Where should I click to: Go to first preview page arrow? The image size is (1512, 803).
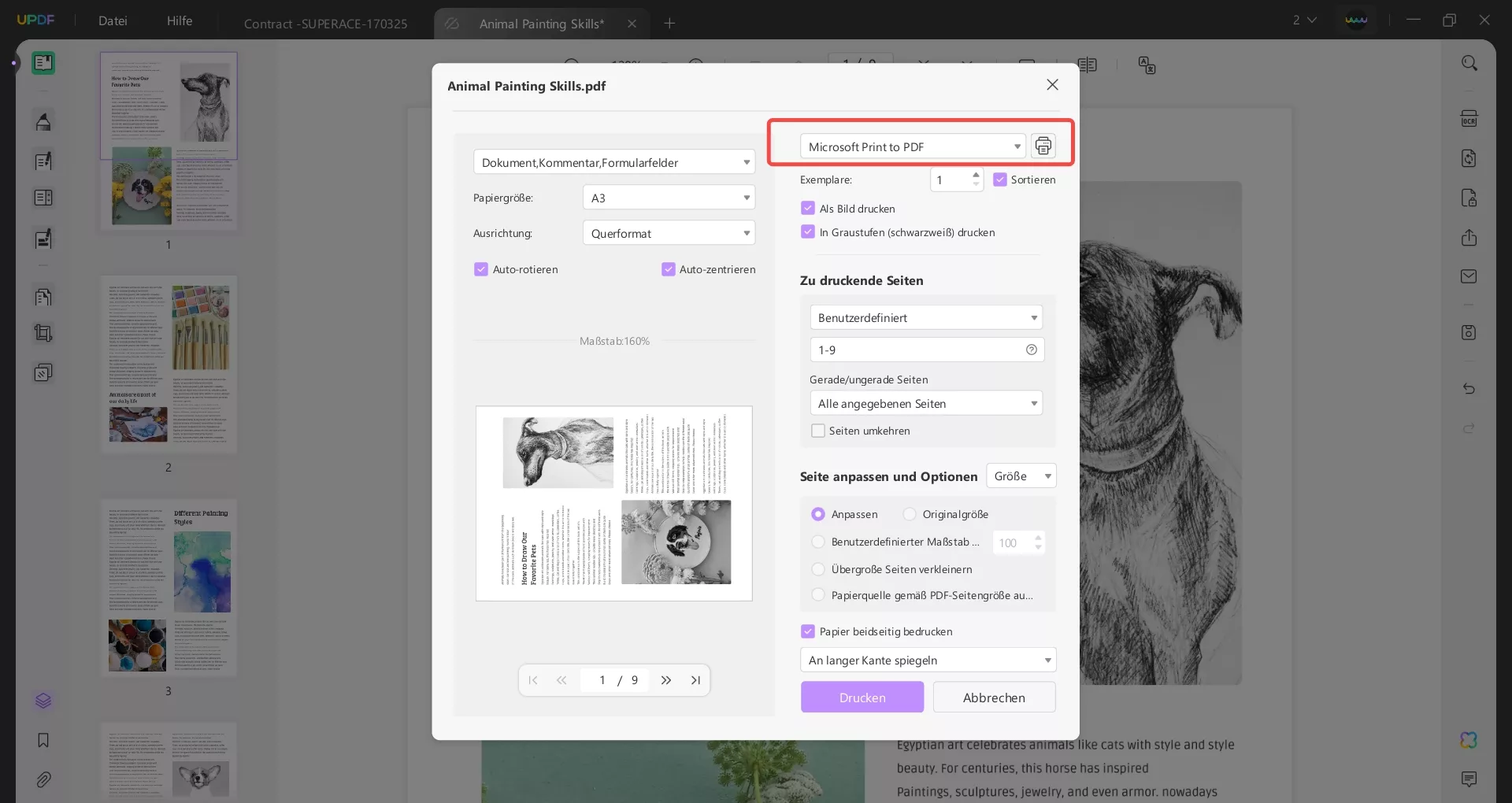[x=533, y=680]
